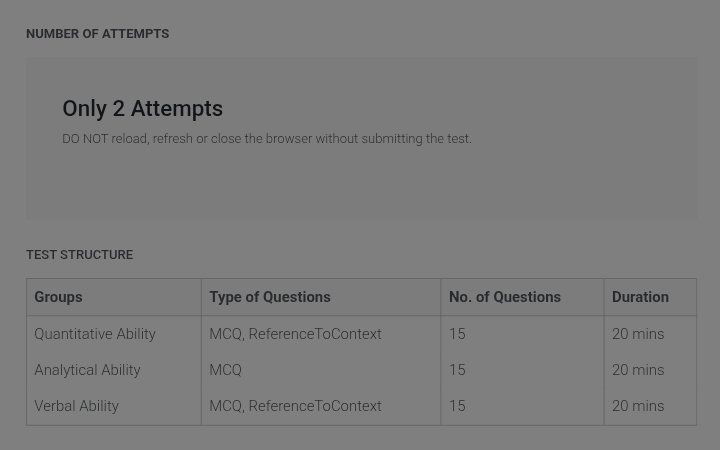This screenshot has width=720, height=450.
Task: Click question count 15 for Quantitative Ability
Action: pyautogui.click(x=457, y=334)
